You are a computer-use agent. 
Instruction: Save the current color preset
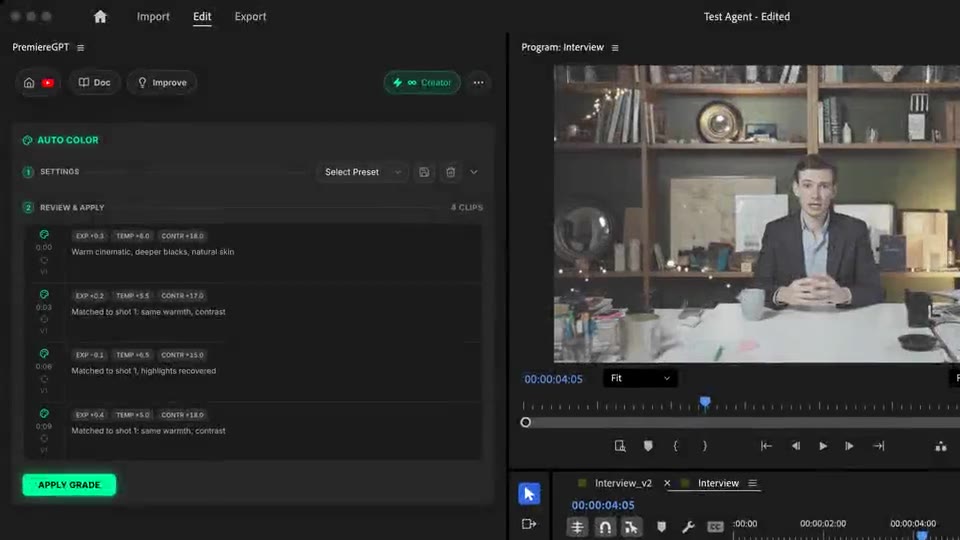[x=424, y=172]
